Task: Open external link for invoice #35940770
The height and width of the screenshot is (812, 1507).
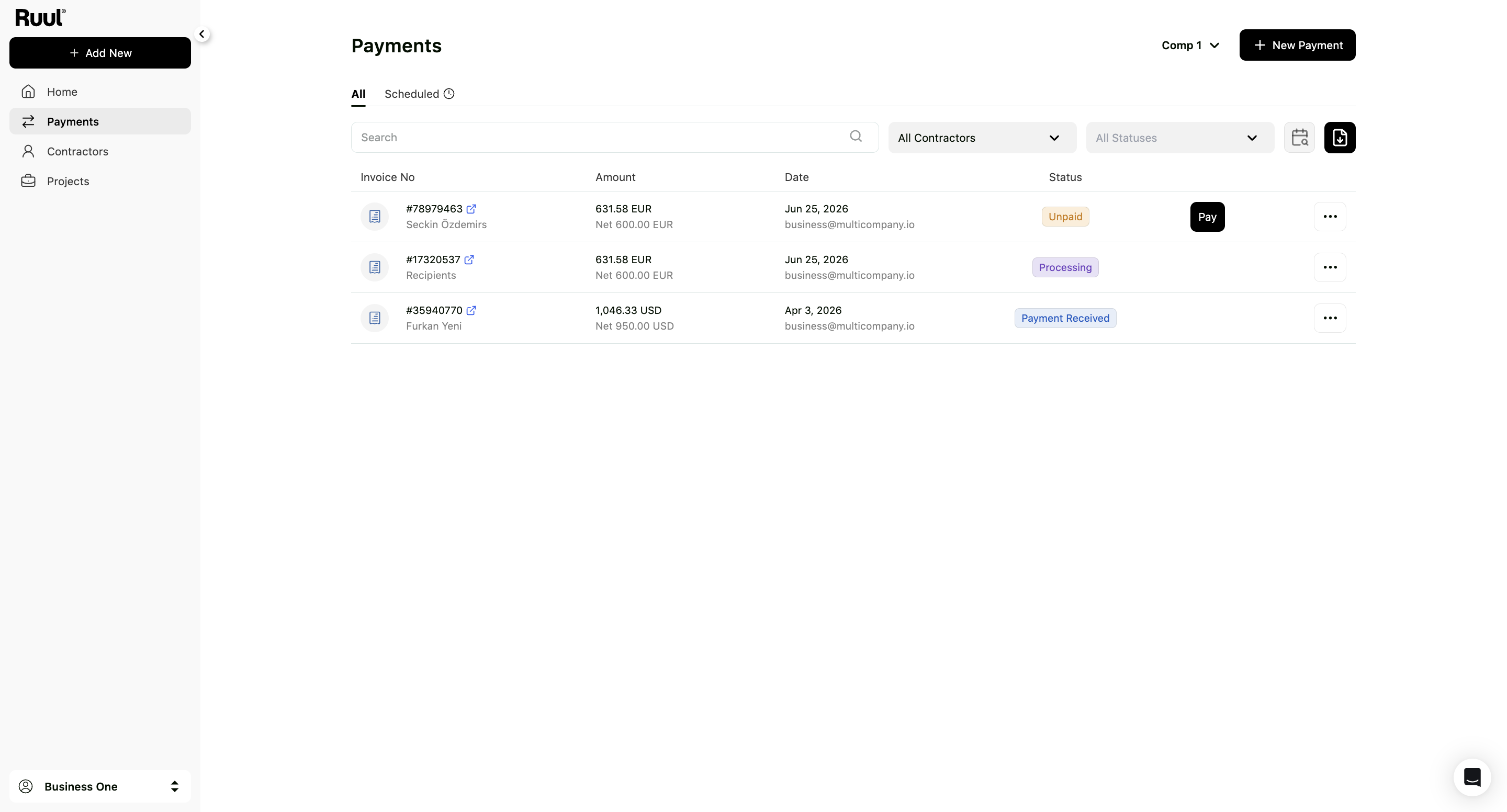Action: click(x=471, y=311)
